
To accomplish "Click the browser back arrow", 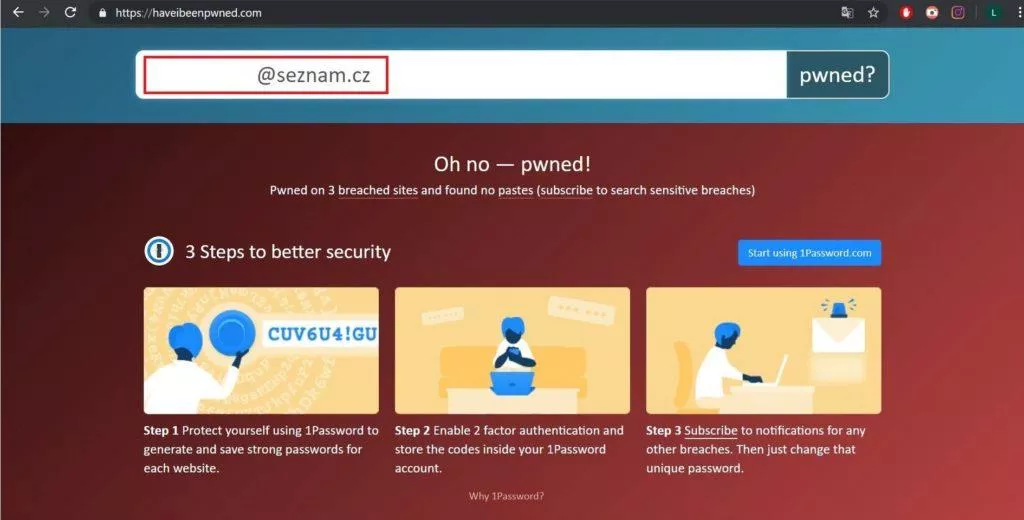I will coord(18,12).
